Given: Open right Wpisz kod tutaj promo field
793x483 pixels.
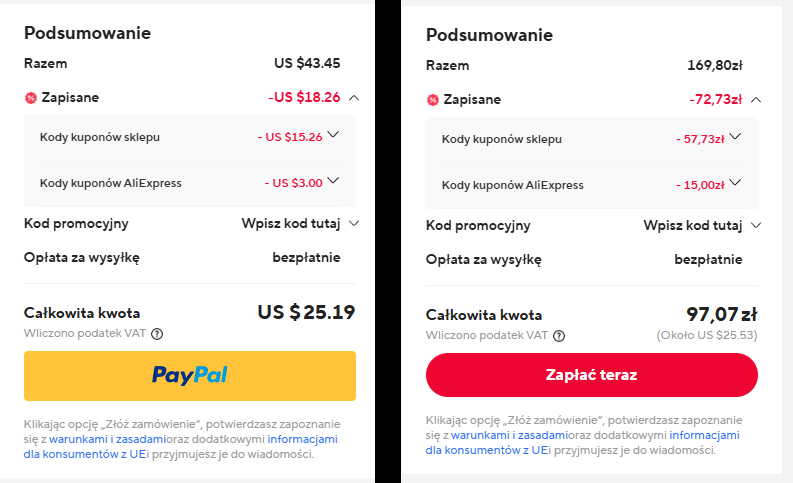Looking at the screenshot, I should tap(701, 225).
